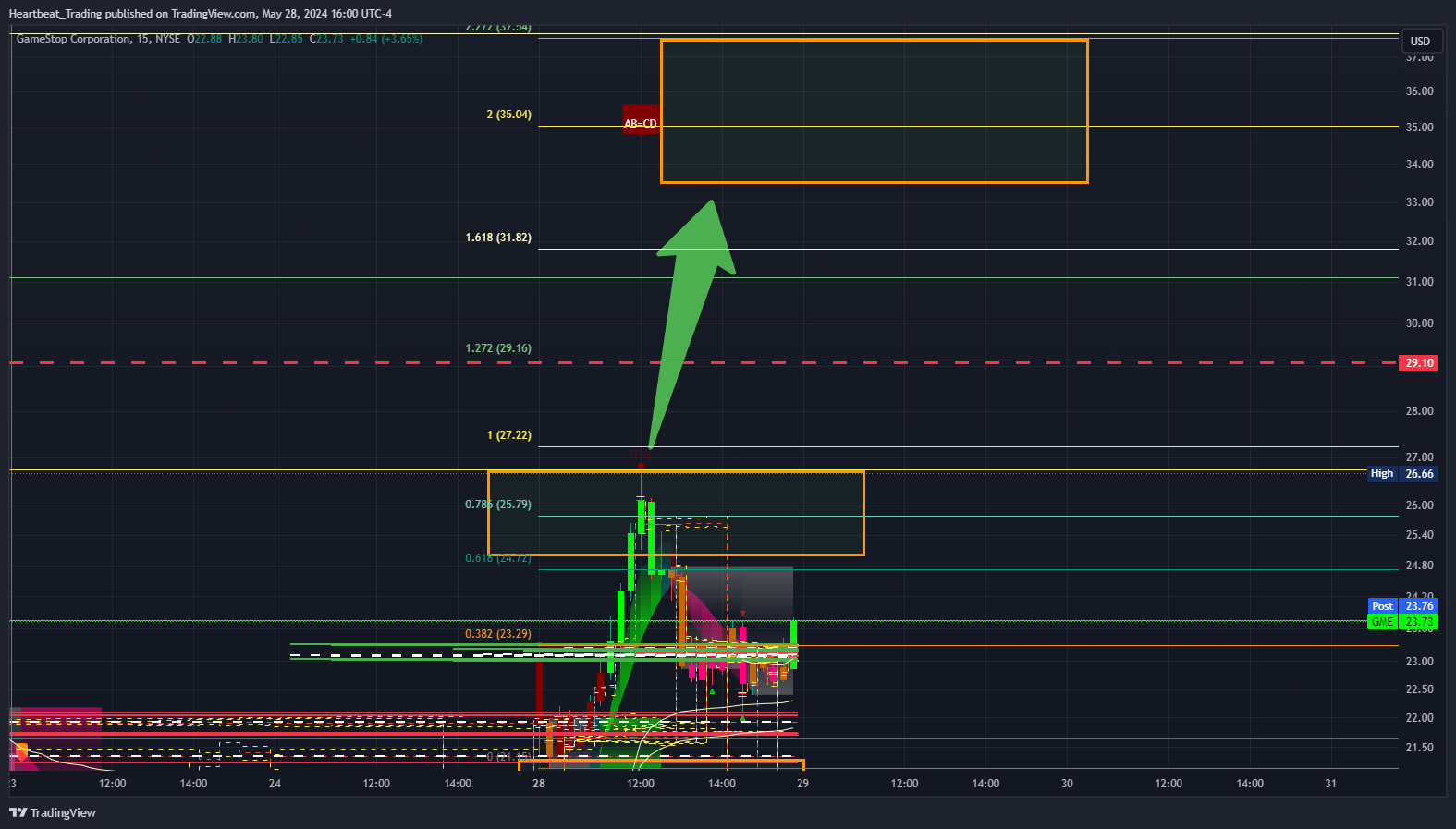Click date 28 on the time axis

tap(539, 784)
